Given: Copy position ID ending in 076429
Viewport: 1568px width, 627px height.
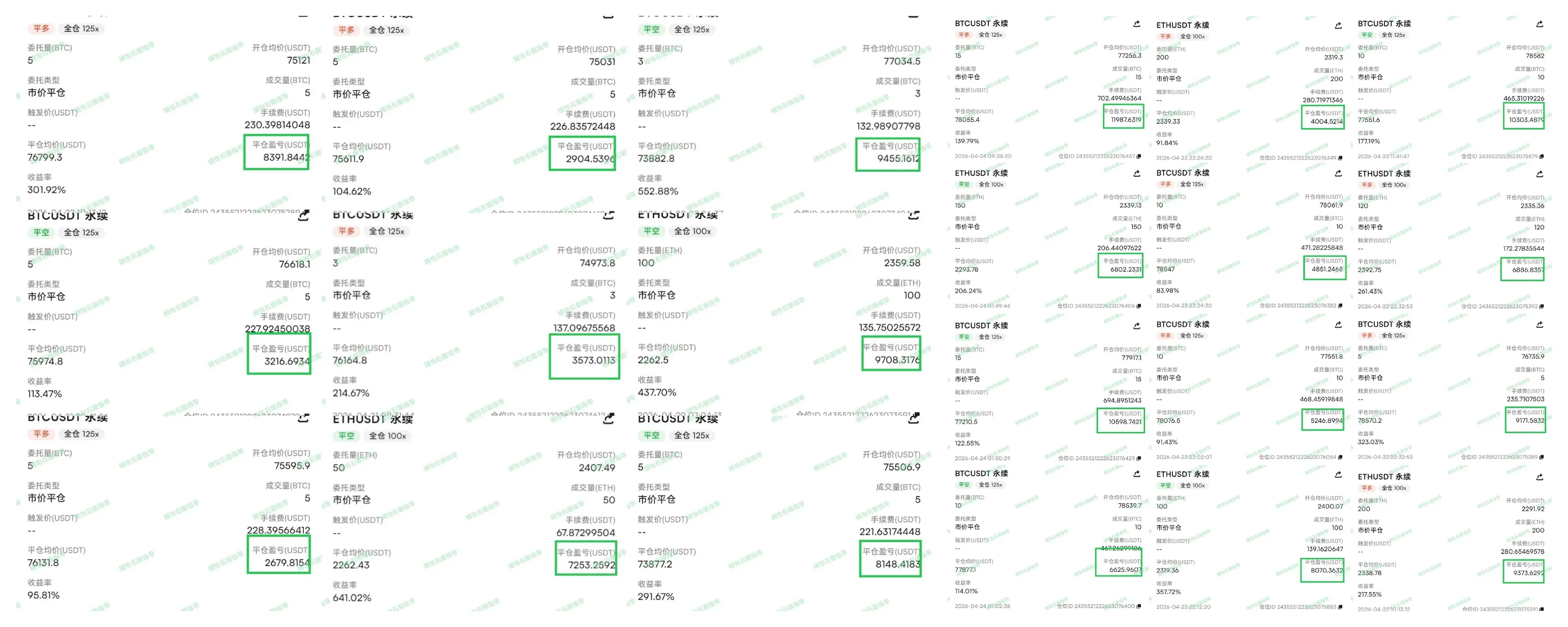Looking at the screenshot, I should point(1139,458).
